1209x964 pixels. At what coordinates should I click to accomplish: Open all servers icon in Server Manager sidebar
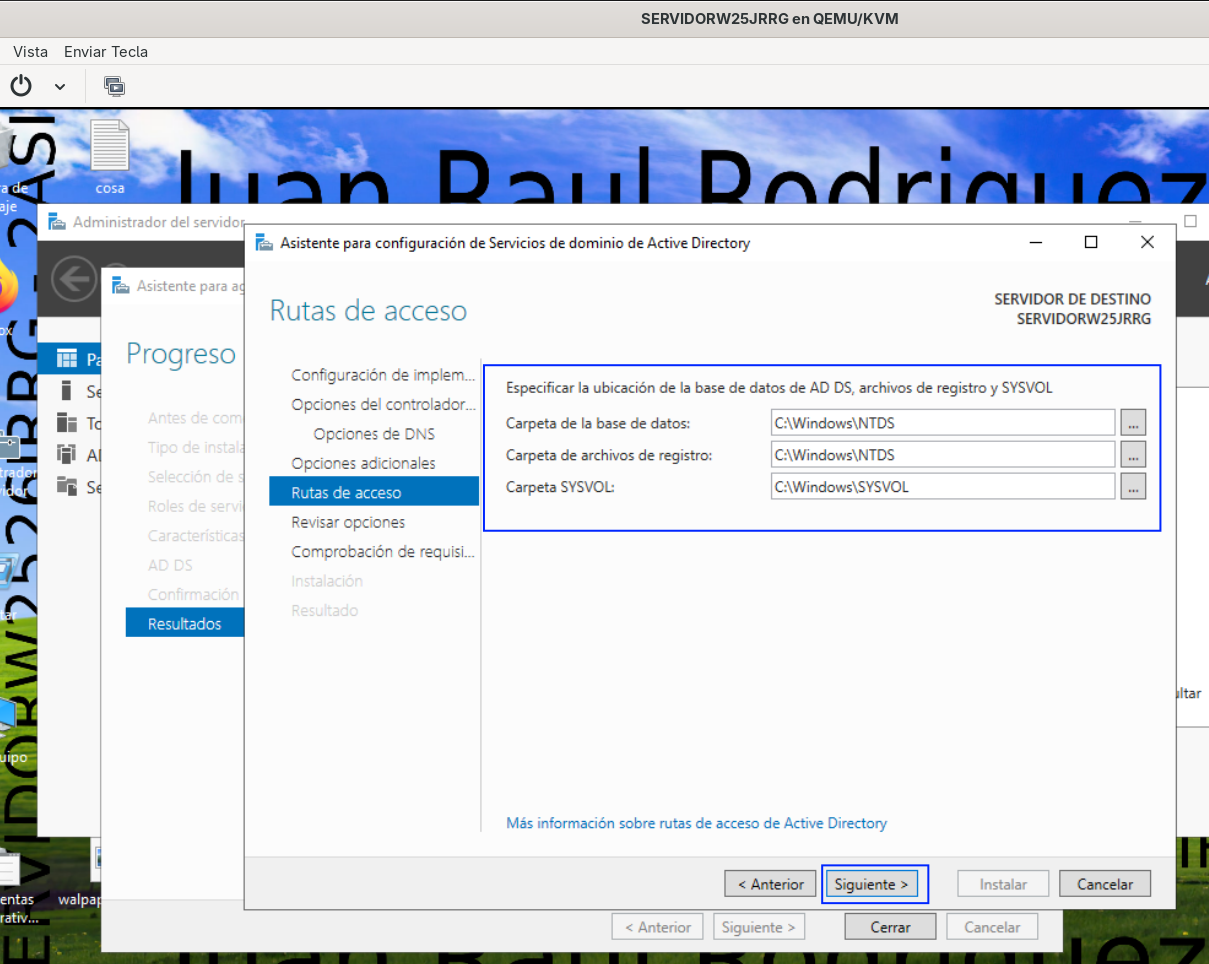point(67,422)
